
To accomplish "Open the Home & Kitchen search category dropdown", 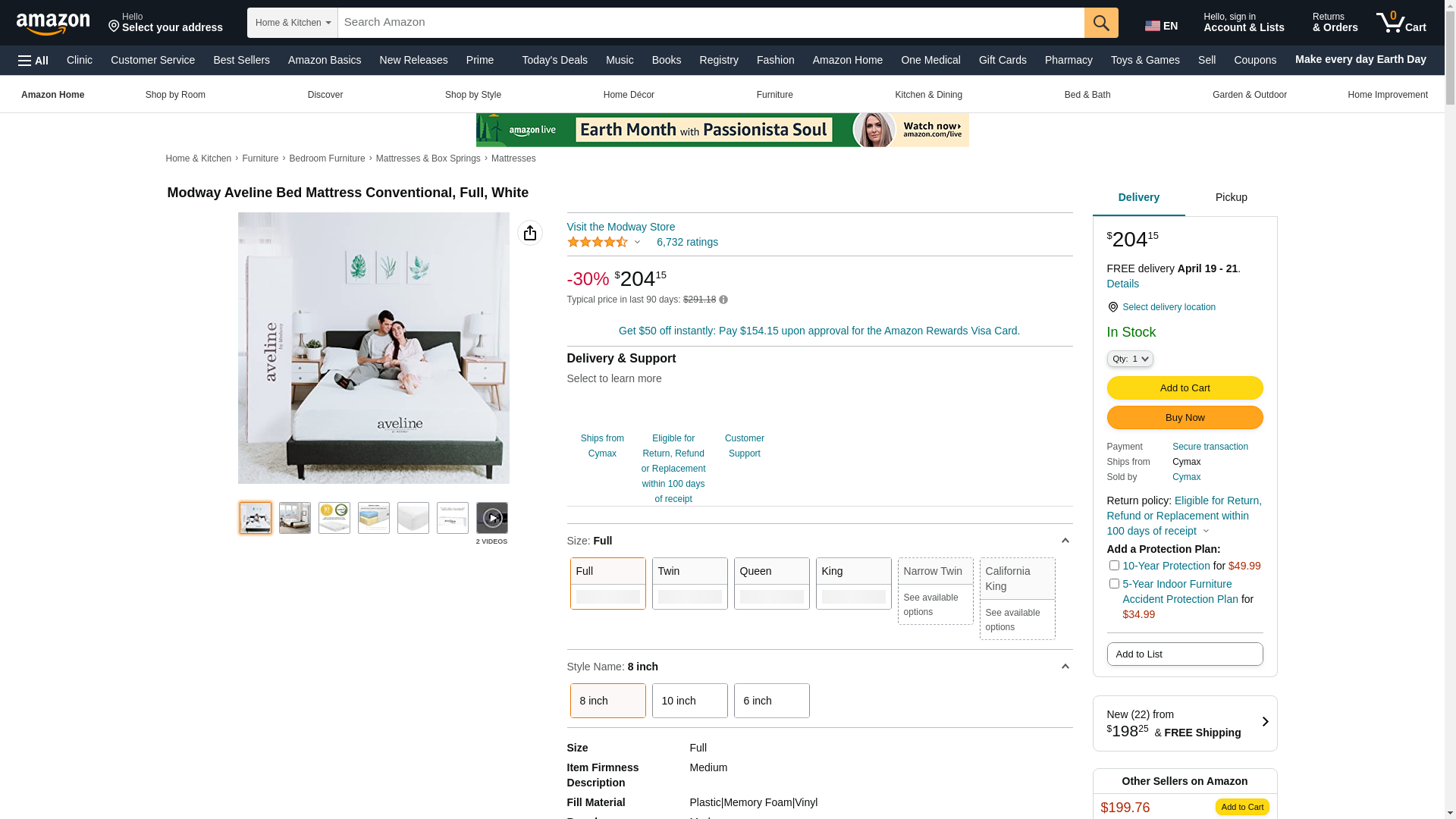I will coord(292,23).
